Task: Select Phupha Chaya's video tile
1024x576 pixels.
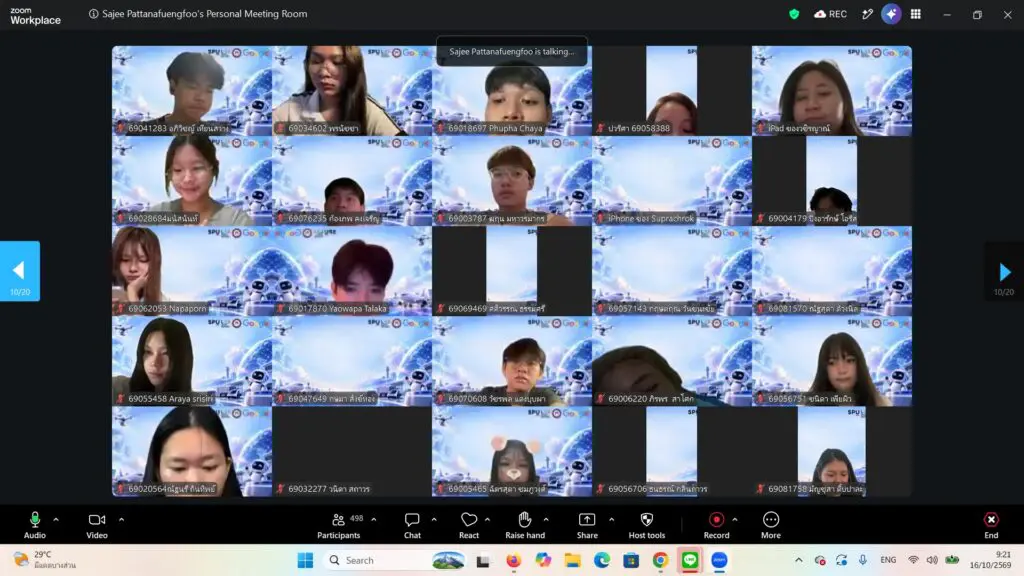Action: point(512,91)
